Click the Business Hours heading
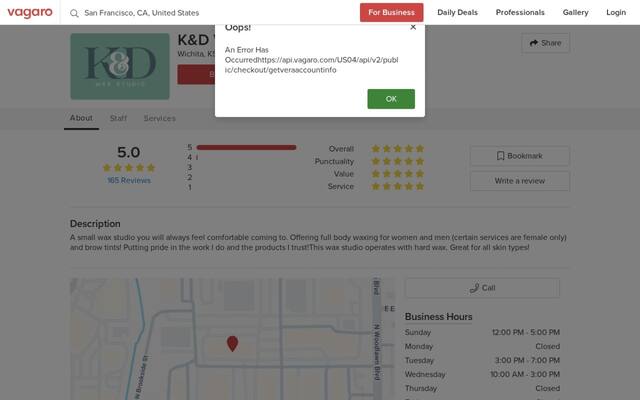Viewport: 640px width, 400px height. pos(438,317)
